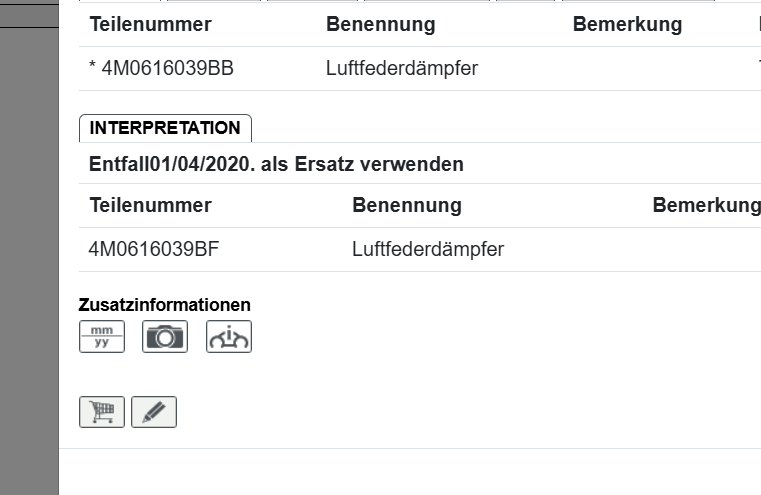Click replacement part number 4M0616039BF
Image resolution: width=761 pixels, height=495 pixels.
[x=154, y=249]
